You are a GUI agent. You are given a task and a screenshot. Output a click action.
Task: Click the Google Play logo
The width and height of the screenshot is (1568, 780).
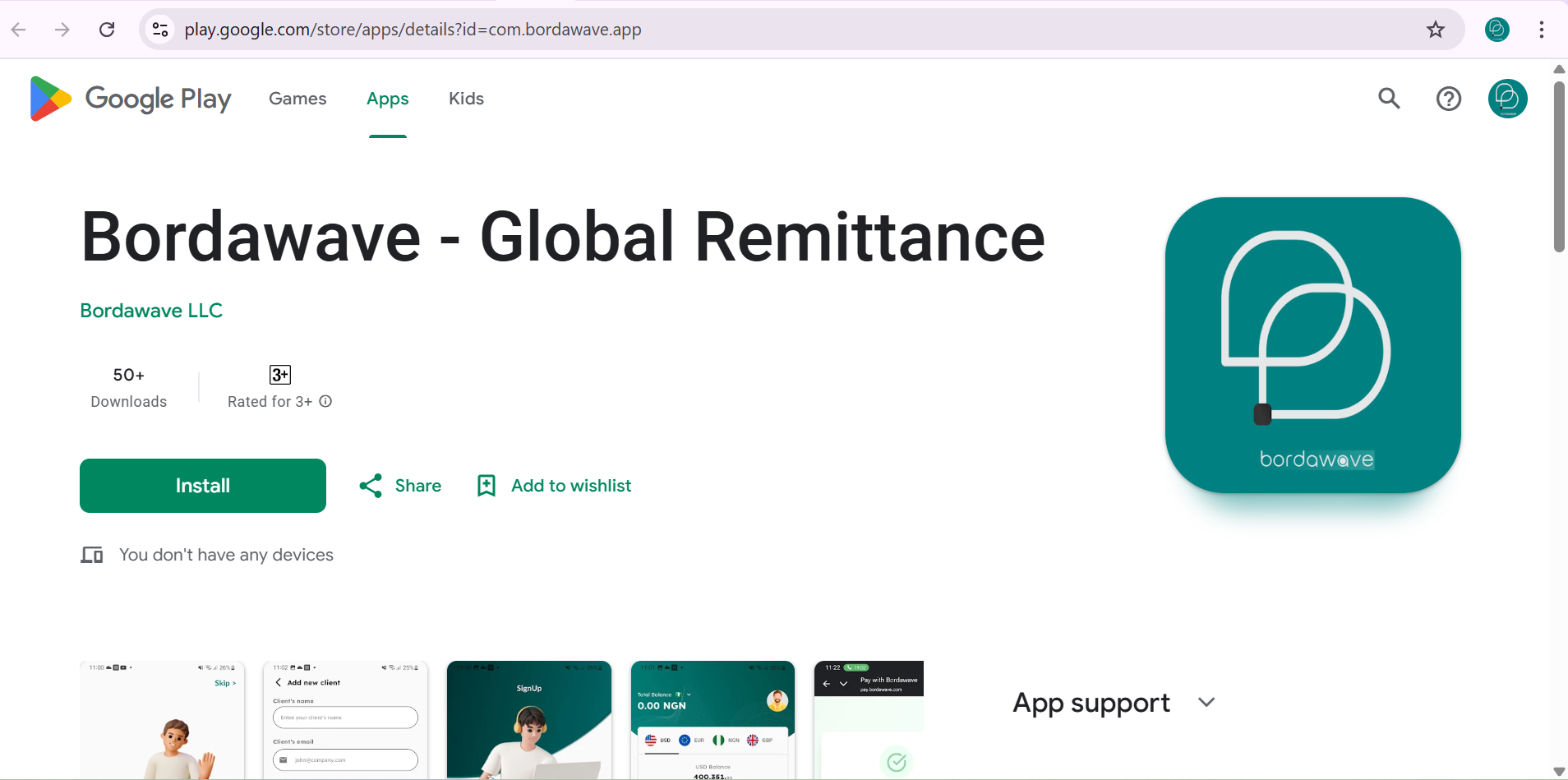tap(131, 99)
